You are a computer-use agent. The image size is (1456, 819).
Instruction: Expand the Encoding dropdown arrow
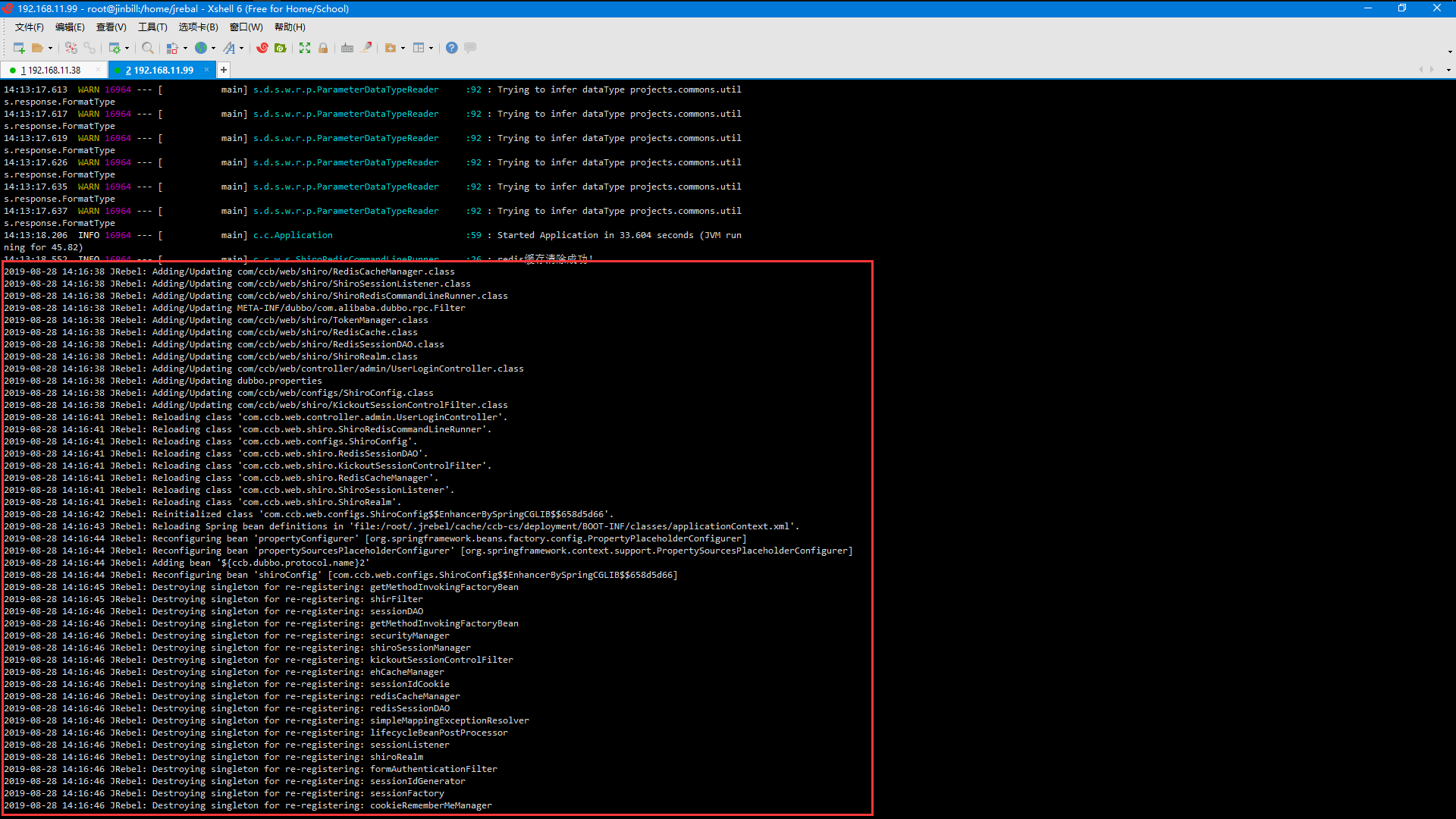point(213,48)
